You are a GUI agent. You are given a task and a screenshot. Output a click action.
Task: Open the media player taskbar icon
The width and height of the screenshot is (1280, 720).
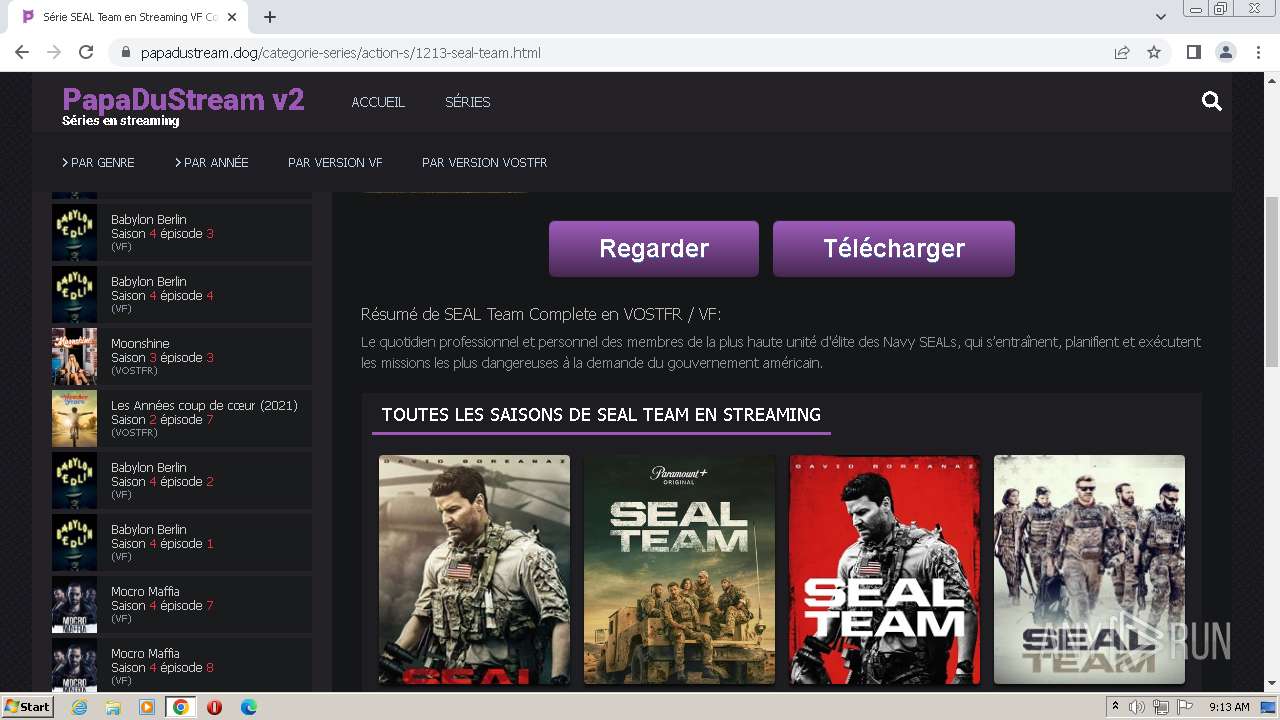pyautogui.click(x=147, y=707)
